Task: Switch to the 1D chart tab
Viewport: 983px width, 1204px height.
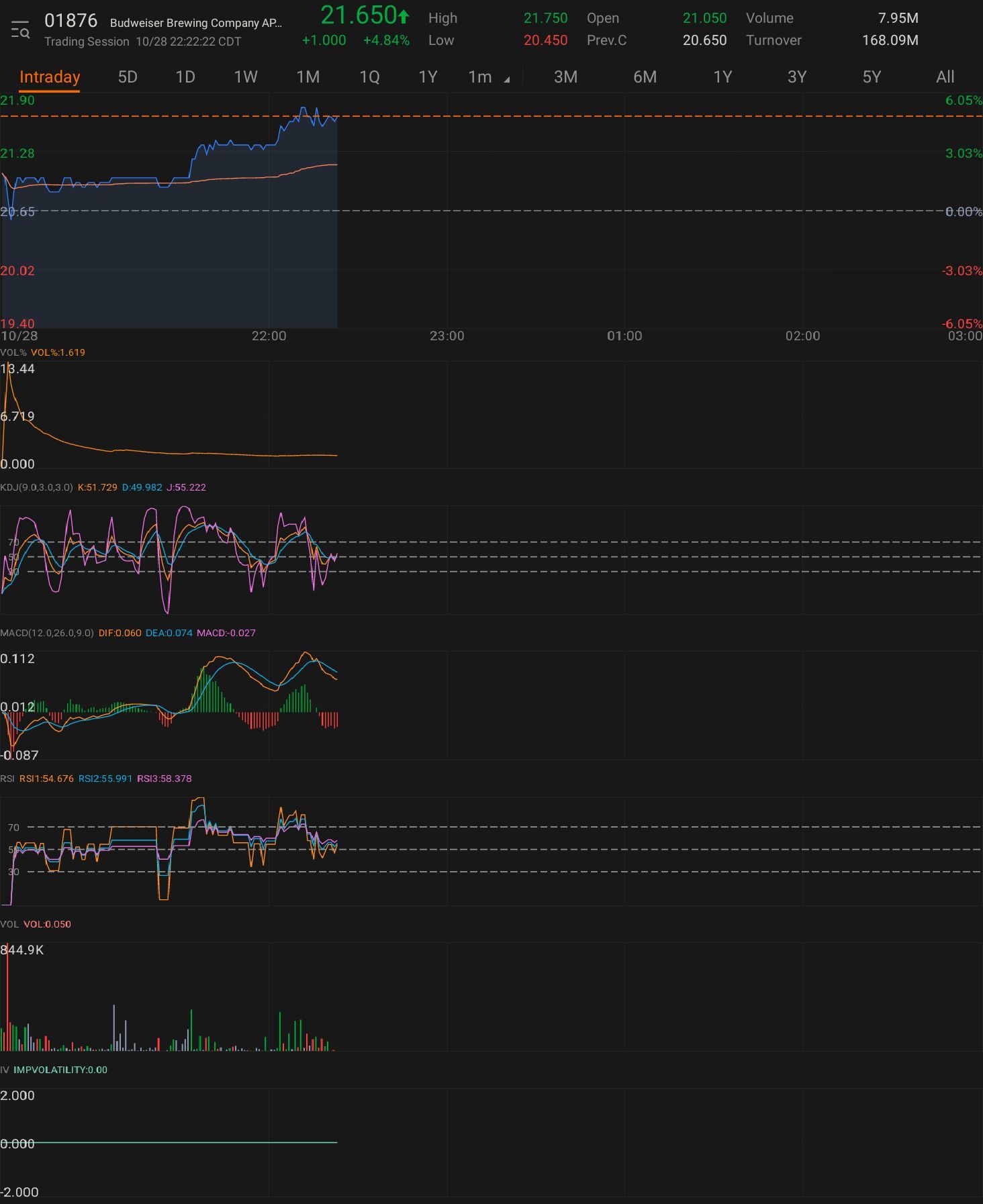Action: [185, 77]
